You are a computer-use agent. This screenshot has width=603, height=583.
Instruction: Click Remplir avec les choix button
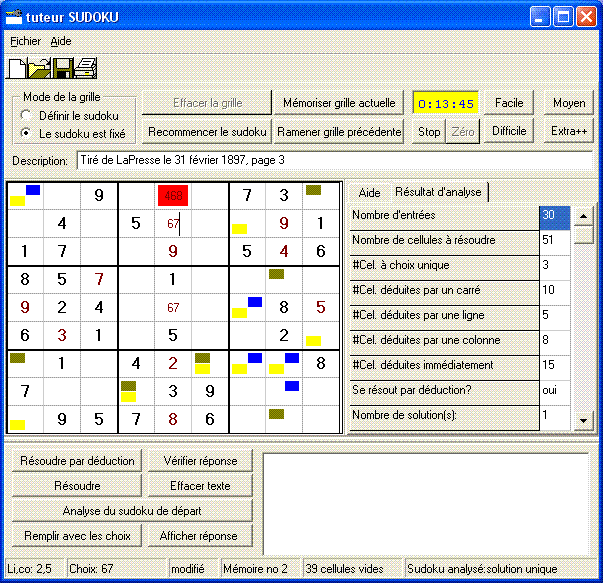77,536
